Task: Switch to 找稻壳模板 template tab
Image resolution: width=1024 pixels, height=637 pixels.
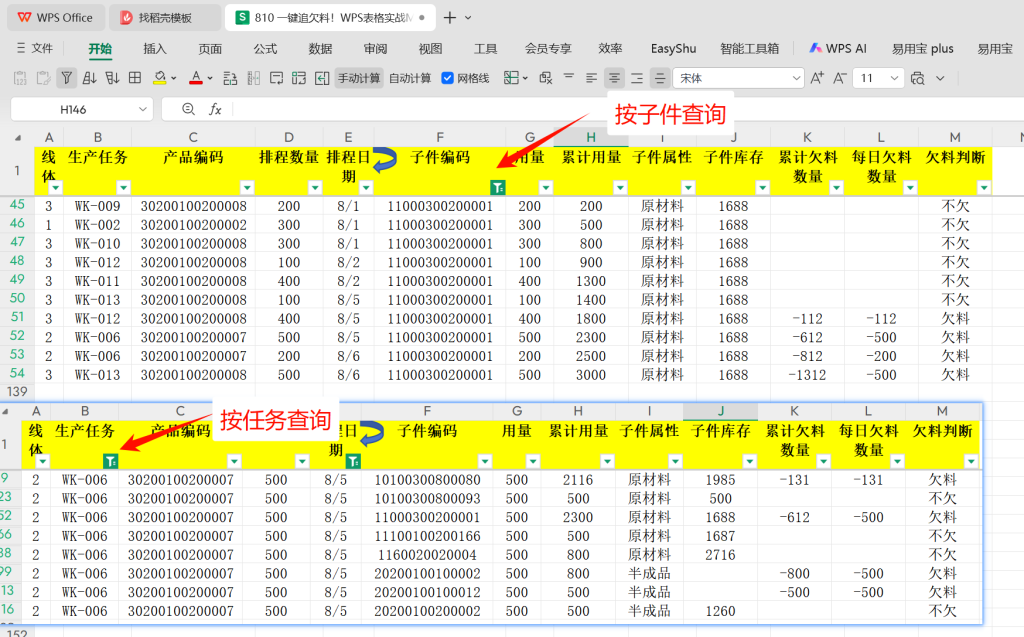Action: (164, 18)
